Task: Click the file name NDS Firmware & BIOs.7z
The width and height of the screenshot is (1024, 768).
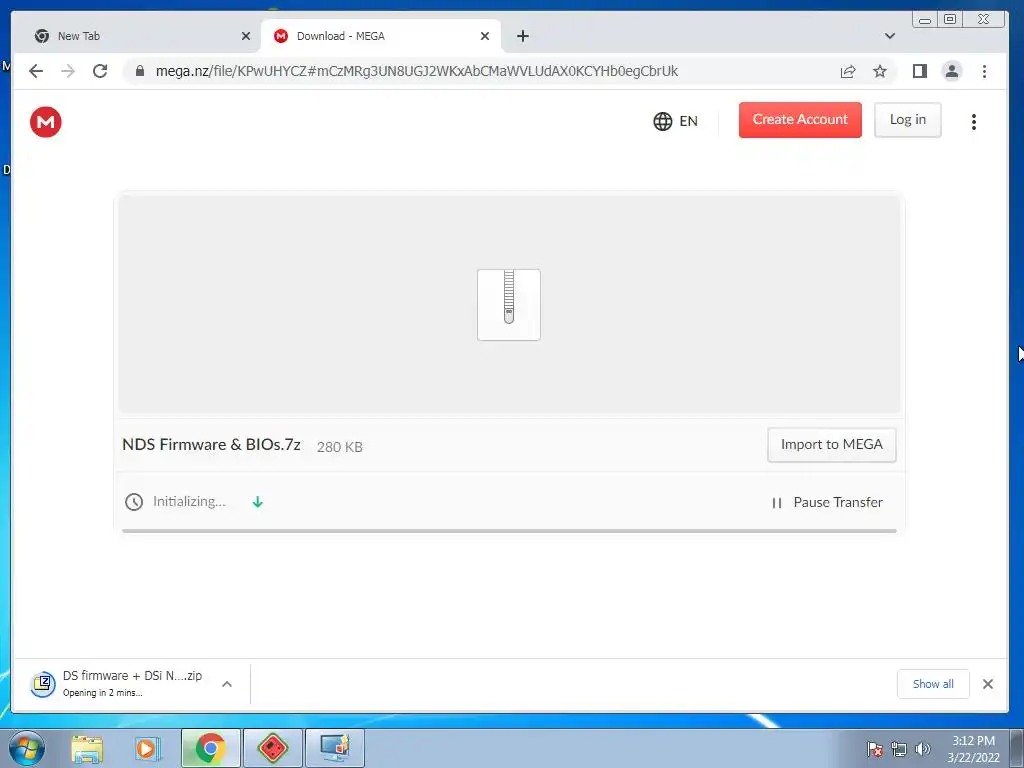Action: 211,445
